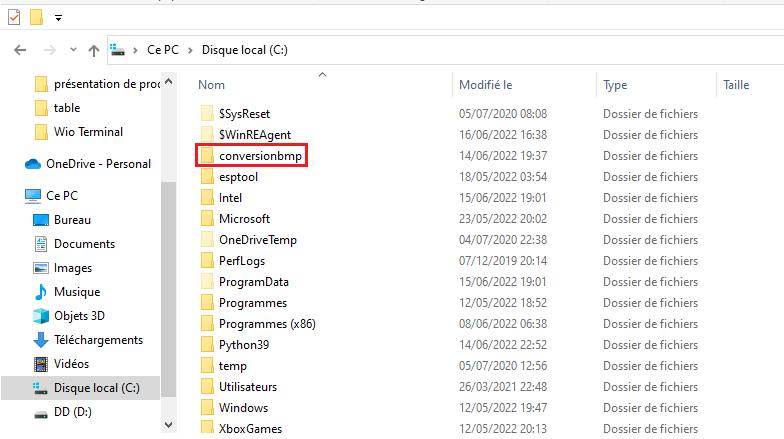This screenshot has width=784, height=439.
Task: Sort by the Modifié le column header
Action: [x=486, y=85]
